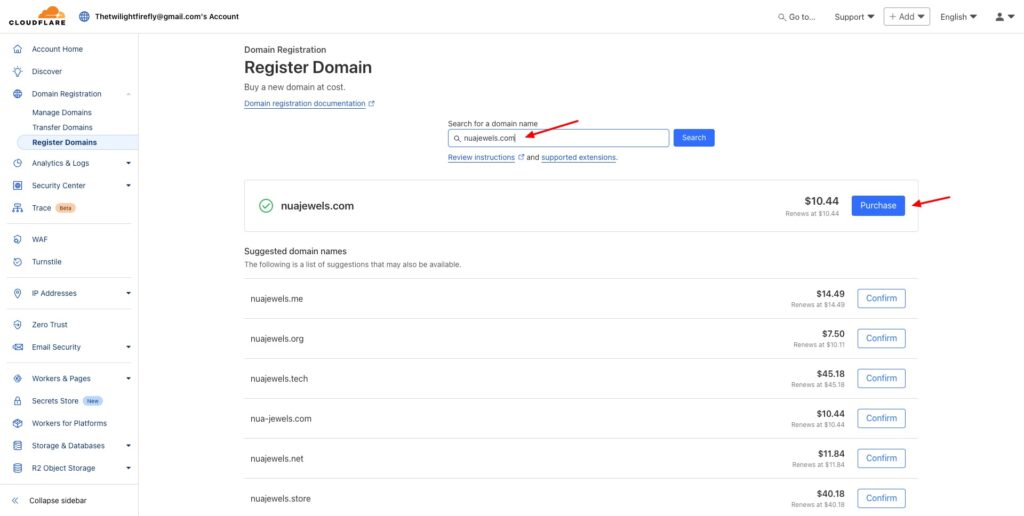The height and width of the screenshot is (516, 1024).
Task: Expand the Security Center section
Action: pos(129,185)
